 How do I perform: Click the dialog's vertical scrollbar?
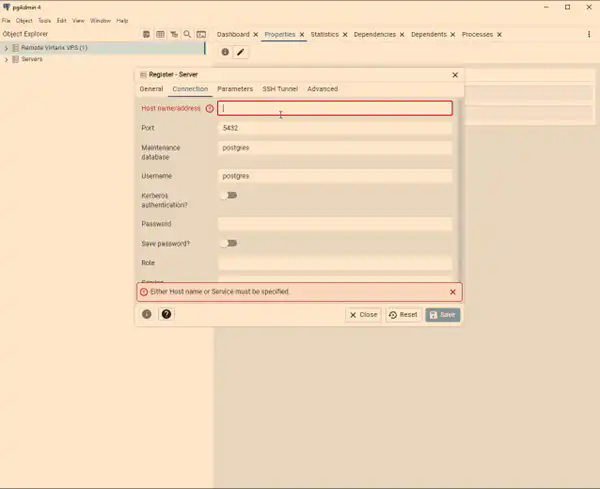click(460, 190)
